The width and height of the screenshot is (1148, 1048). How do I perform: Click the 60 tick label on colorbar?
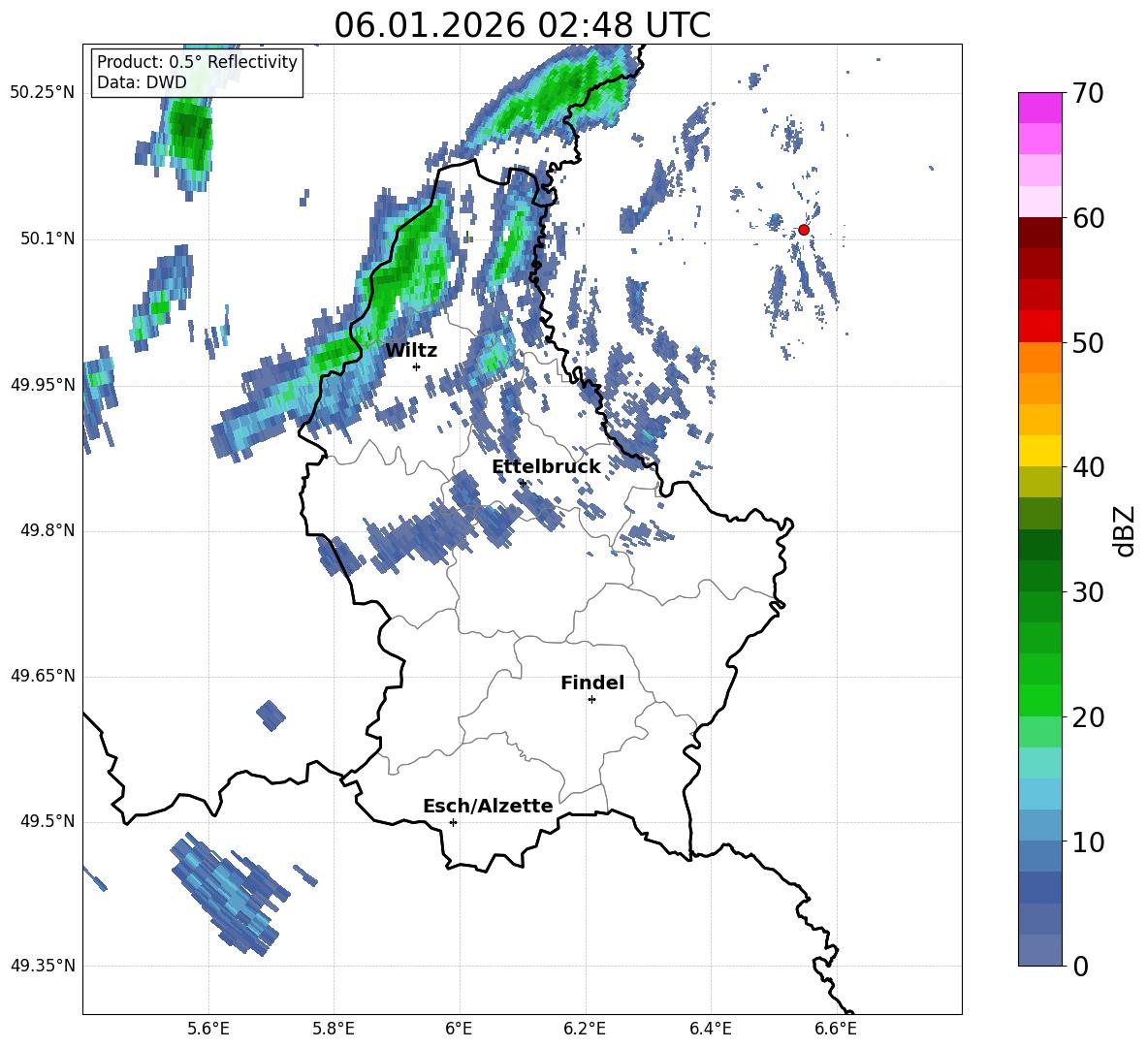coord(1088,218)
